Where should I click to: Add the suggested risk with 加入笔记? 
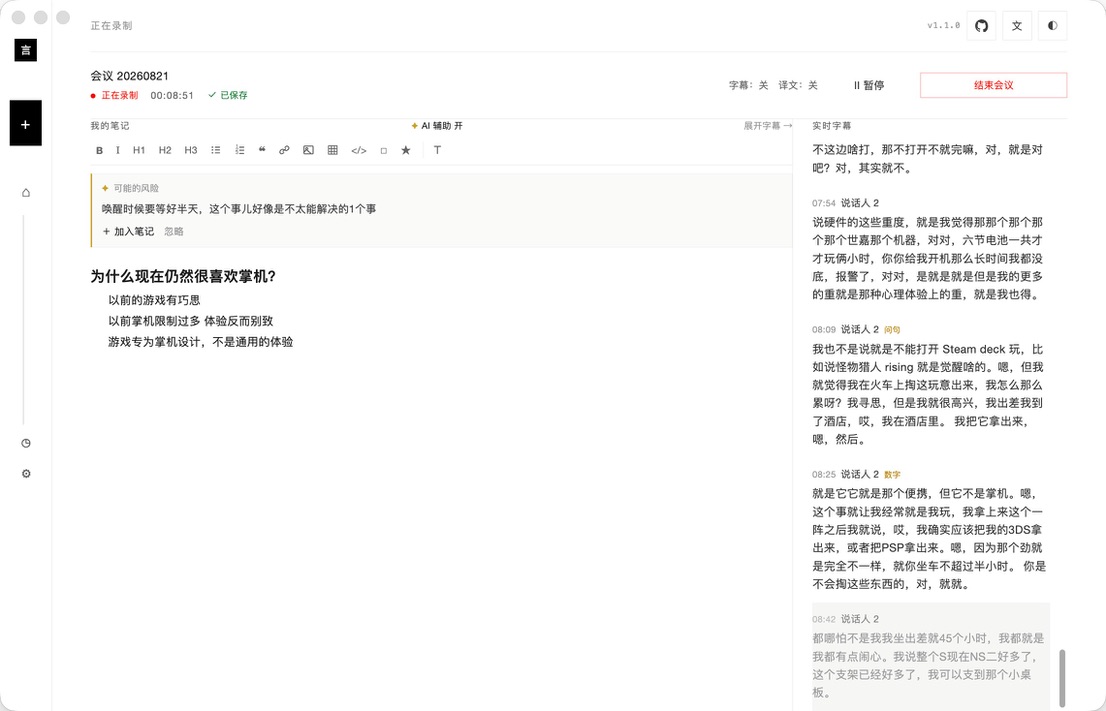point(128,231)
